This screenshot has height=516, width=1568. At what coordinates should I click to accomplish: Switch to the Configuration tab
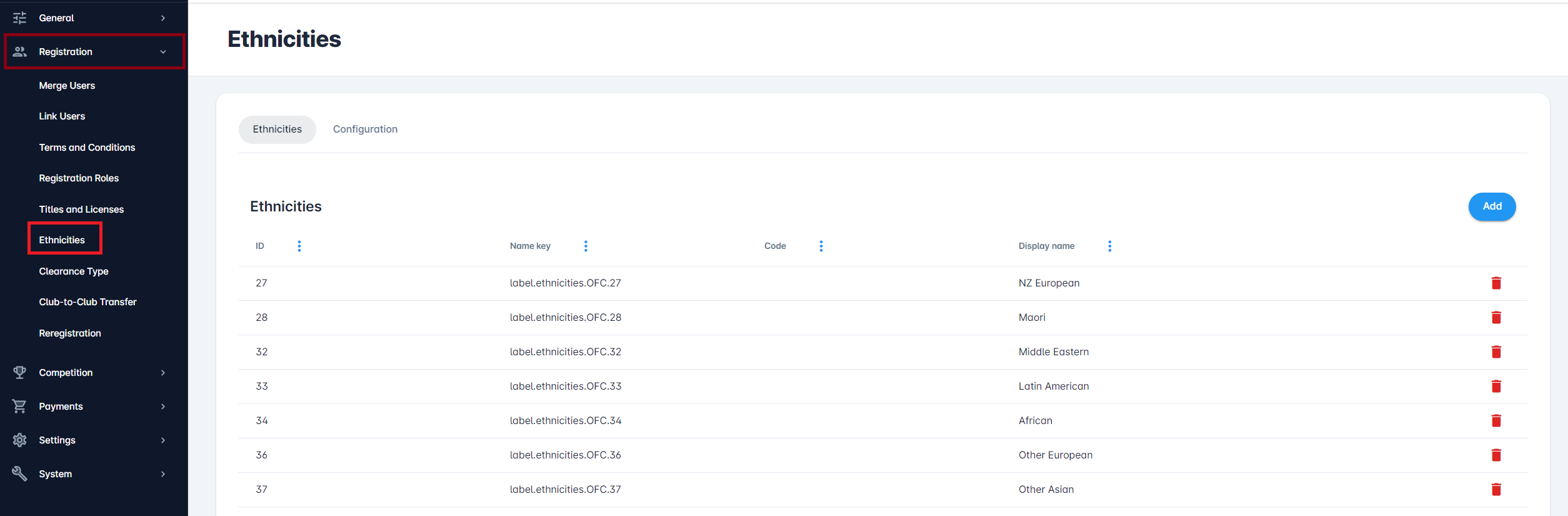[x=365, y=129]
